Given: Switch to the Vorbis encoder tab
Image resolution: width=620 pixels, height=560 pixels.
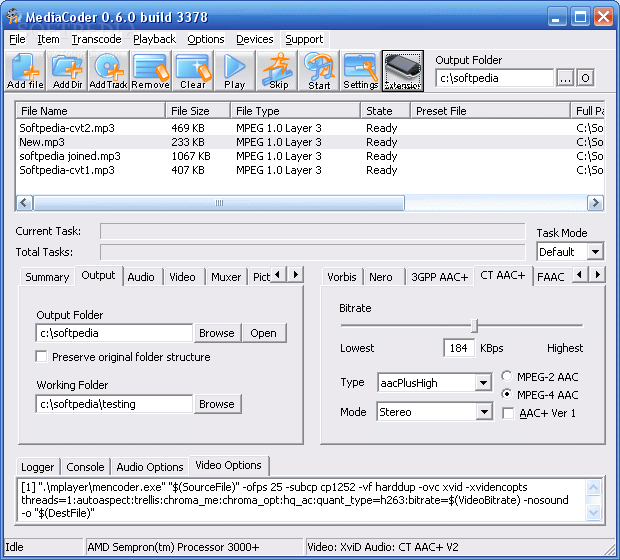Looking at the screenshot, I should tap(342, 277).
